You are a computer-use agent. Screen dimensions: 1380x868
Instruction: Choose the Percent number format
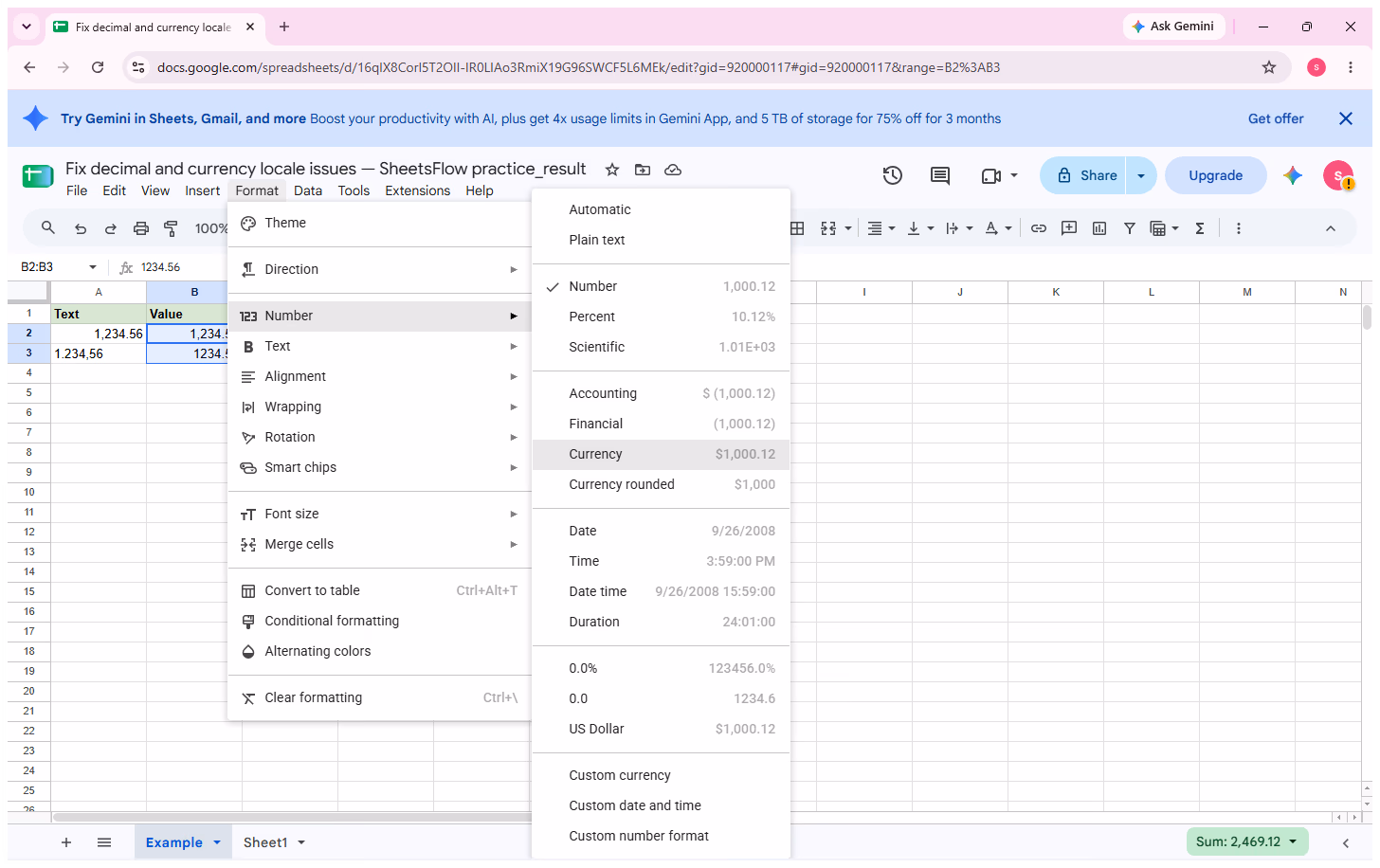coord(661,316)
